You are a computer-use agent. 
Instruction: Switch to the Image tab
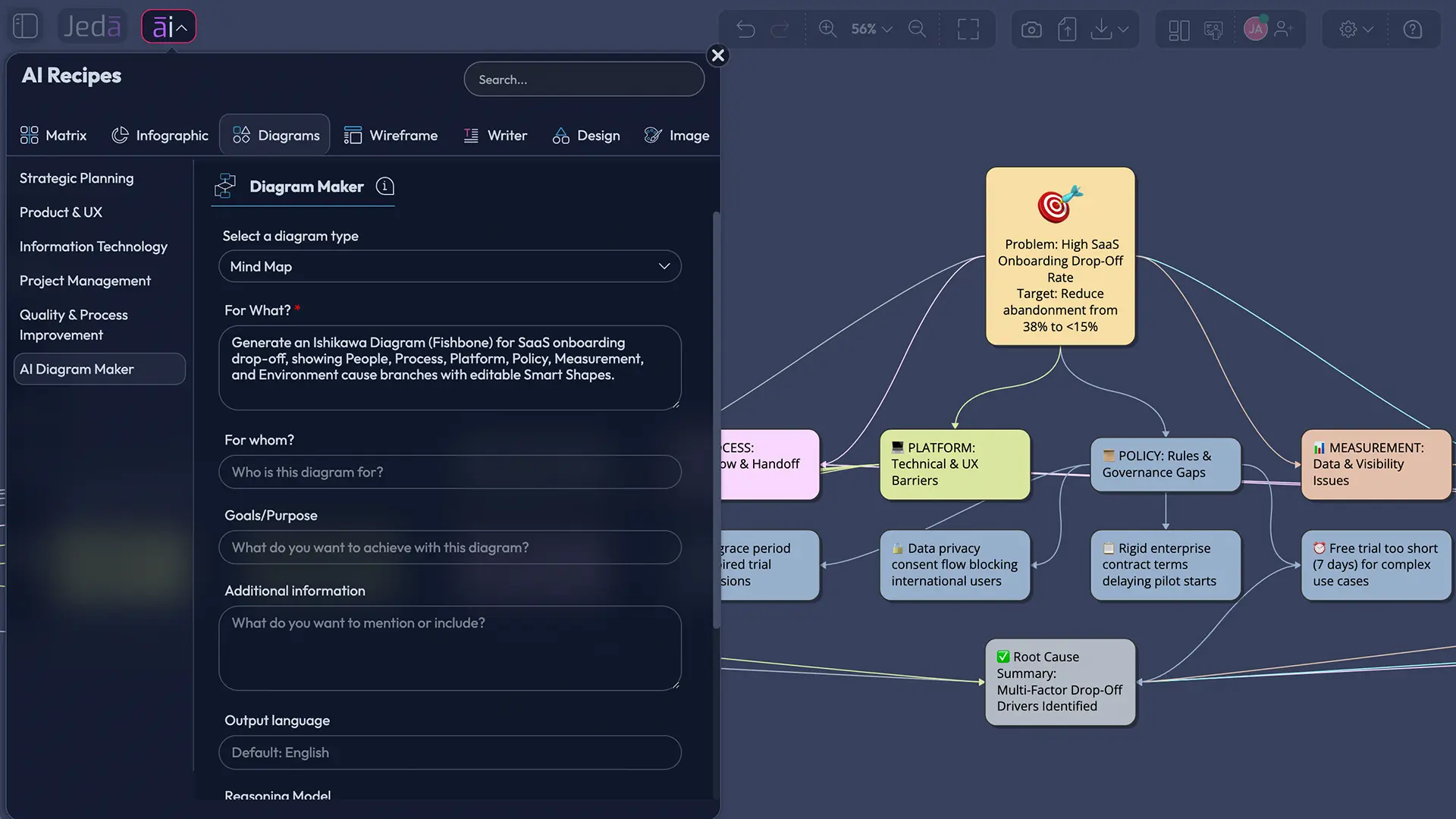676,135
